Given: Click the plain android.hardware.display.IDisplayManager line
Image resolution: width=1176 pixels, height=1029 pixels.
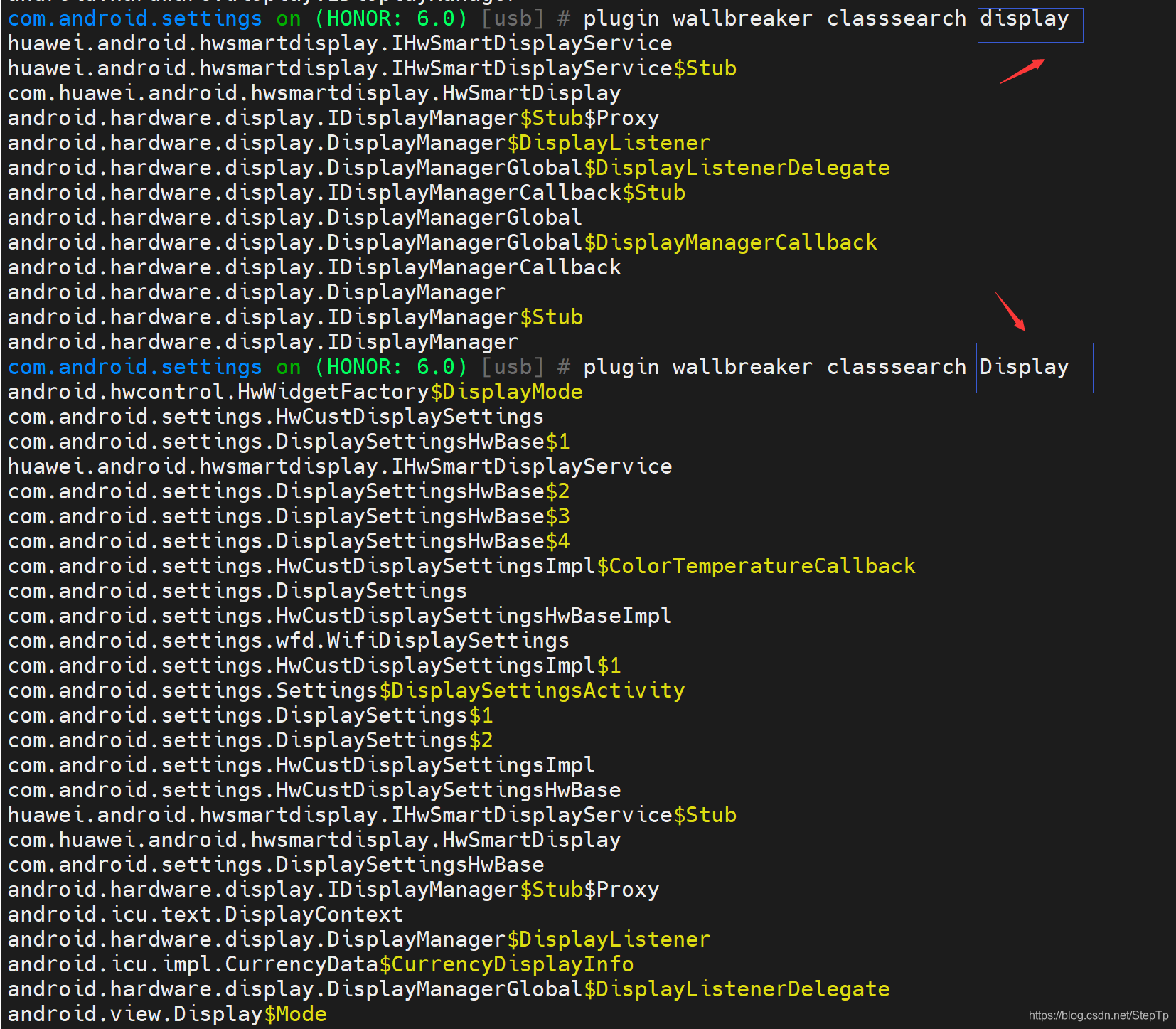Looking at the screenshot, I should tap(263, 343).
